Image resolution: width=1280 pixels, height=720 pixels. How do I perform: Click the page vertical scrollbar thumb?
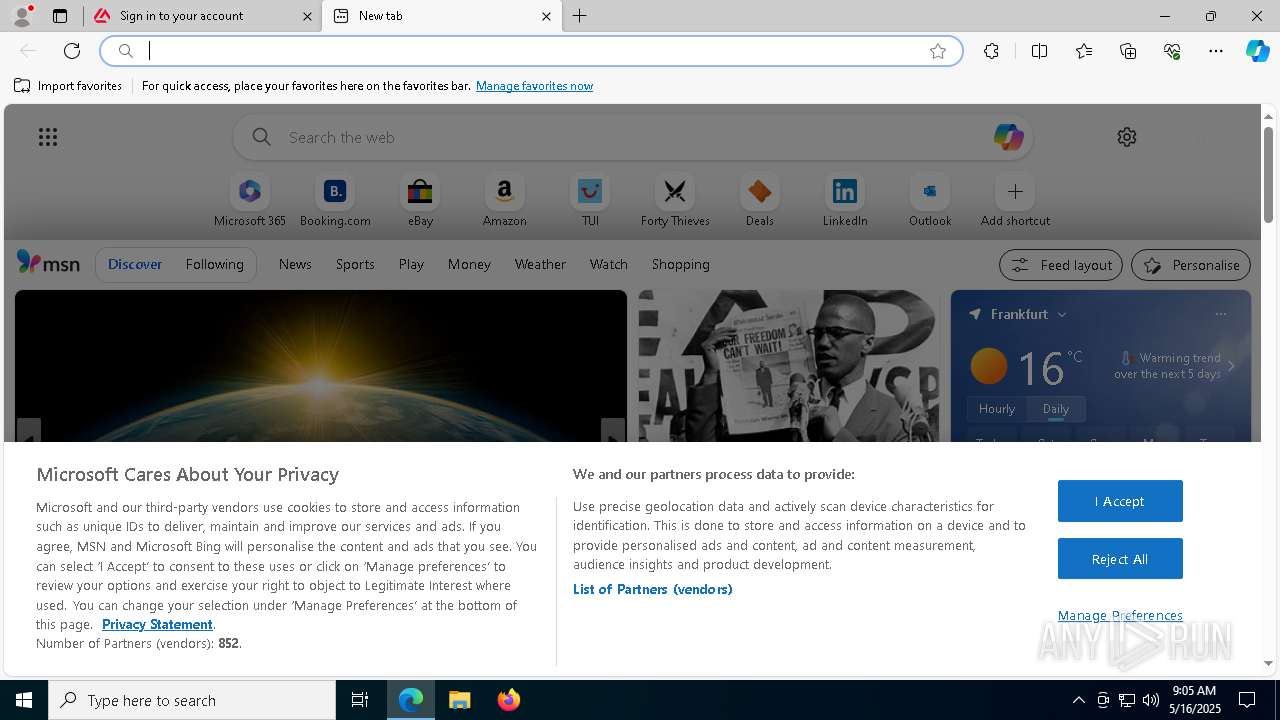(x=1268, y=175)
